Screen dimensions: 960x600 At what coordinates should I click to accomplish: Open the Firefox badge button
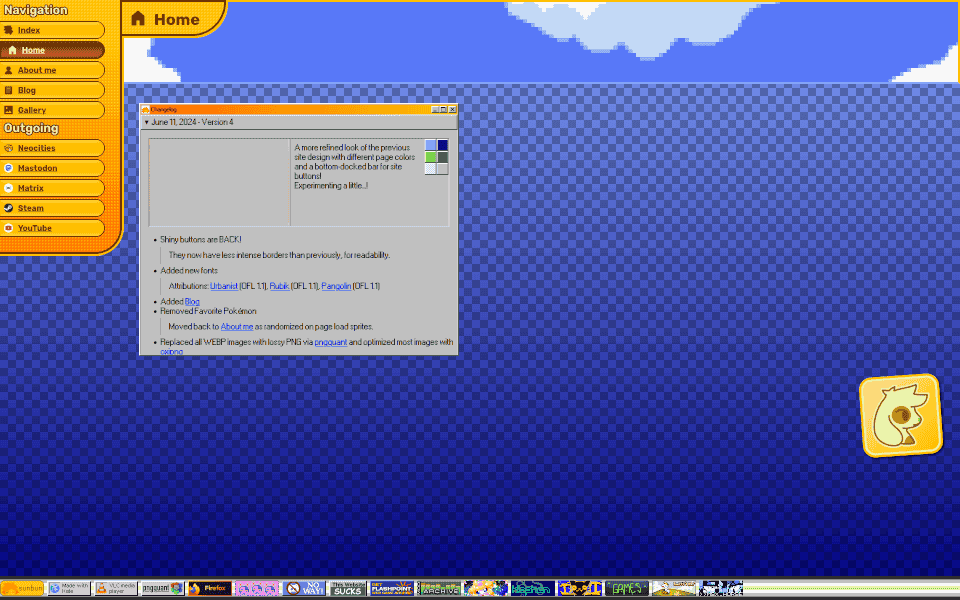pyautogui.click(x=209, y=589)
